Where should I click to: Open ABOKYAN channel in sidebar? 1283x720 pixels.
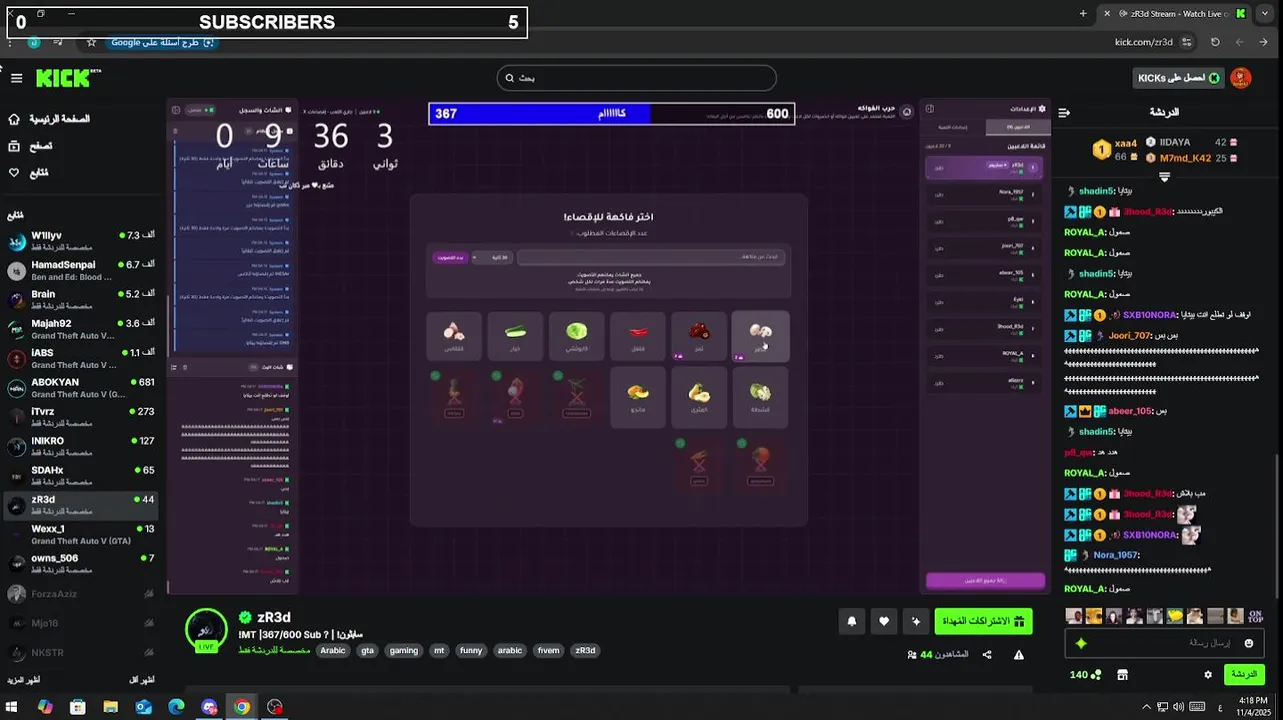(80, 387)
